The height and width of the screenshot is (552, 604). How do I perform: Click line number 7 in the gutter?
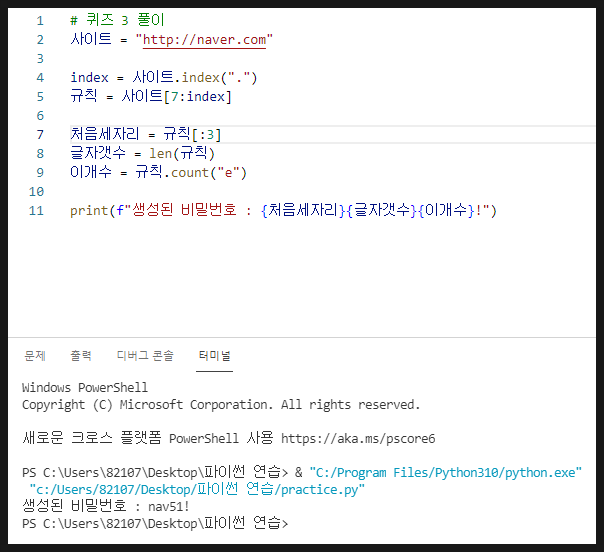40,134
